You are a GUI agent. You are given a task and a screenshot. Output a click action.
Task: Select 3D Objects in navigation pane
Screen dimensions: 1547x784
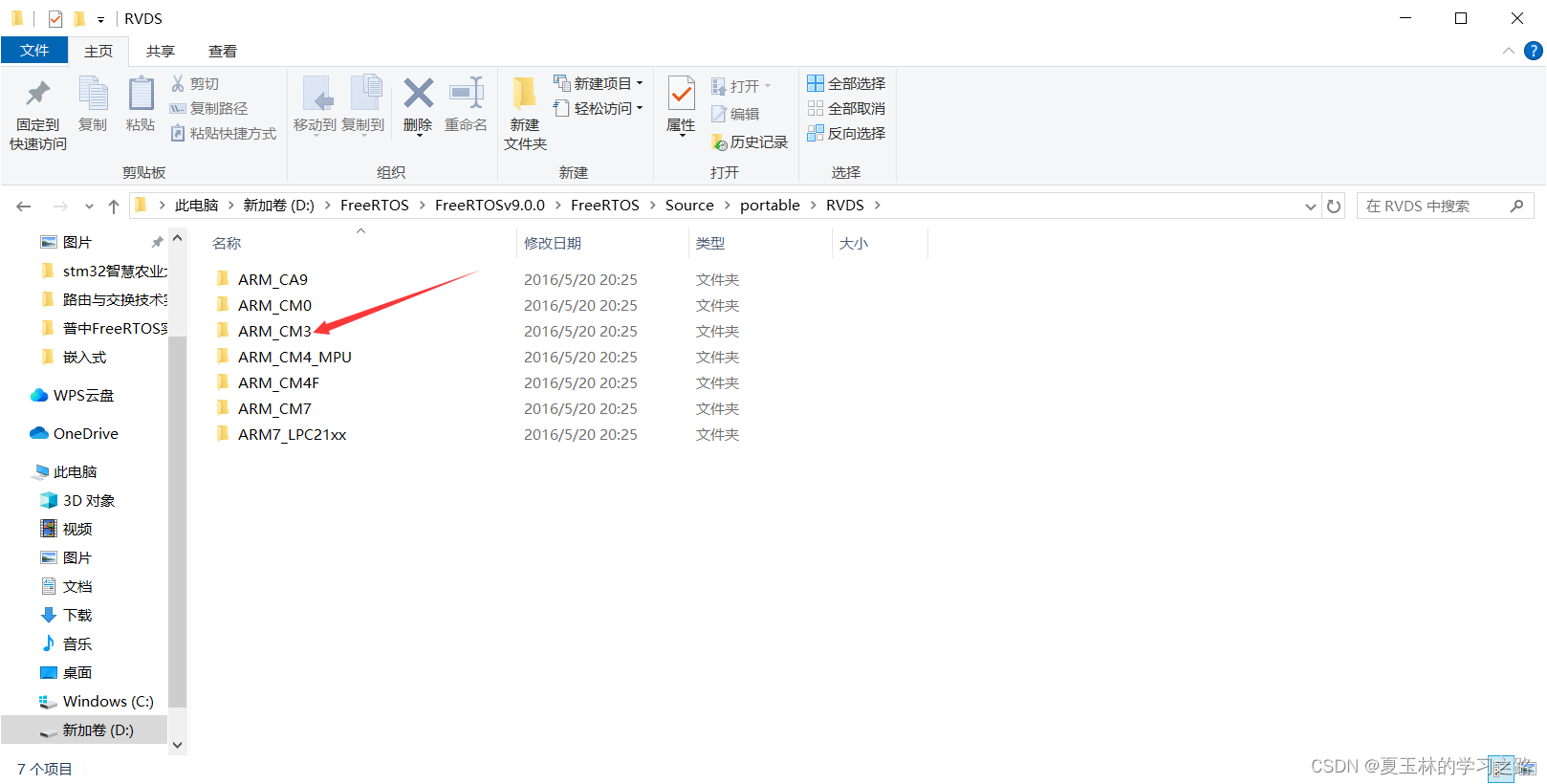click(x=77, y=500)
